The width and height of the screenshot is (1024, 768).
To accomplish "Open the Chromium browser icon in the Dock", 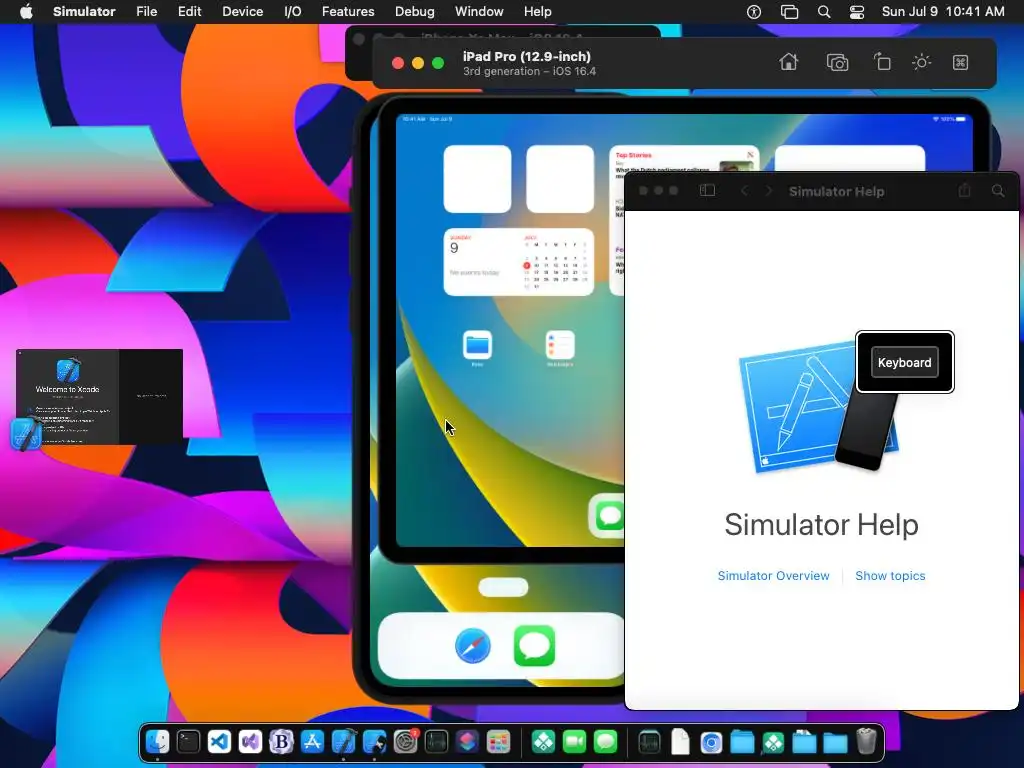I will point(711,742).
